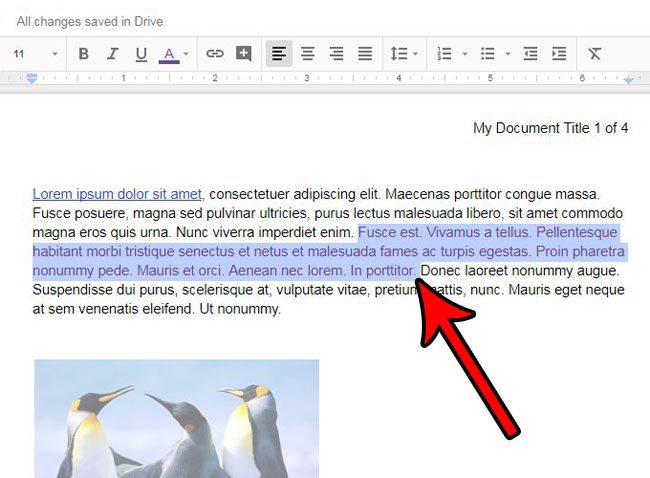650x478 pixels.
Task: Click the penguins image
Action: pyautogui.click(x=176, y=420)
